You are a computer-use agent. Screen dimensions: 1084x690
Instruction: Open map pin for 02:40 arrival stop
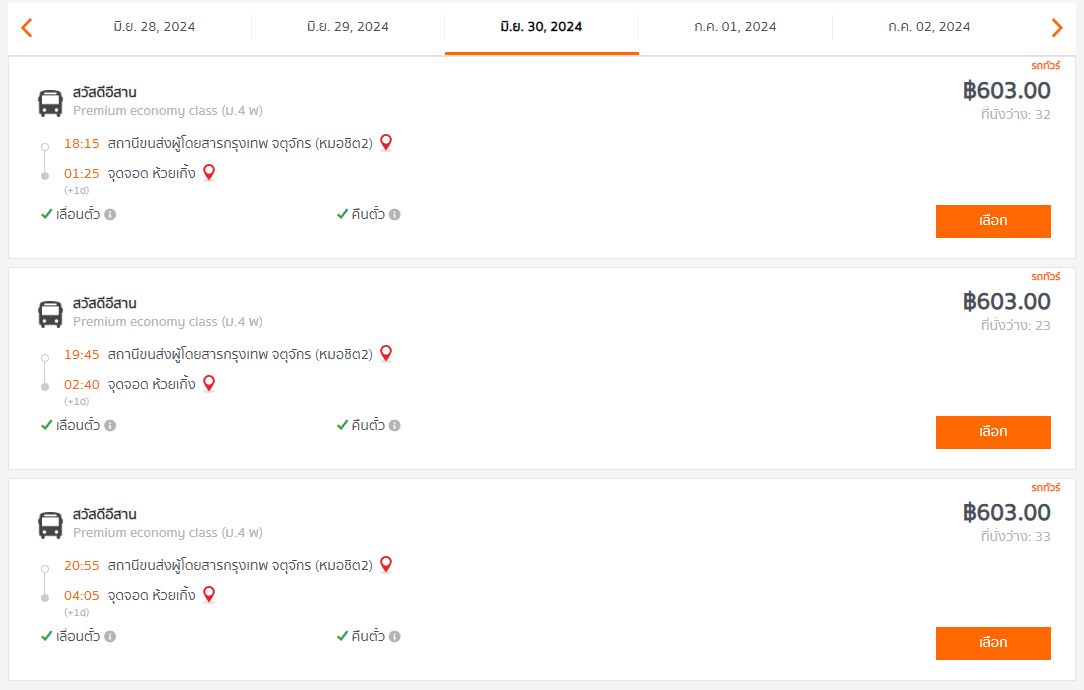tap(209, 384)
